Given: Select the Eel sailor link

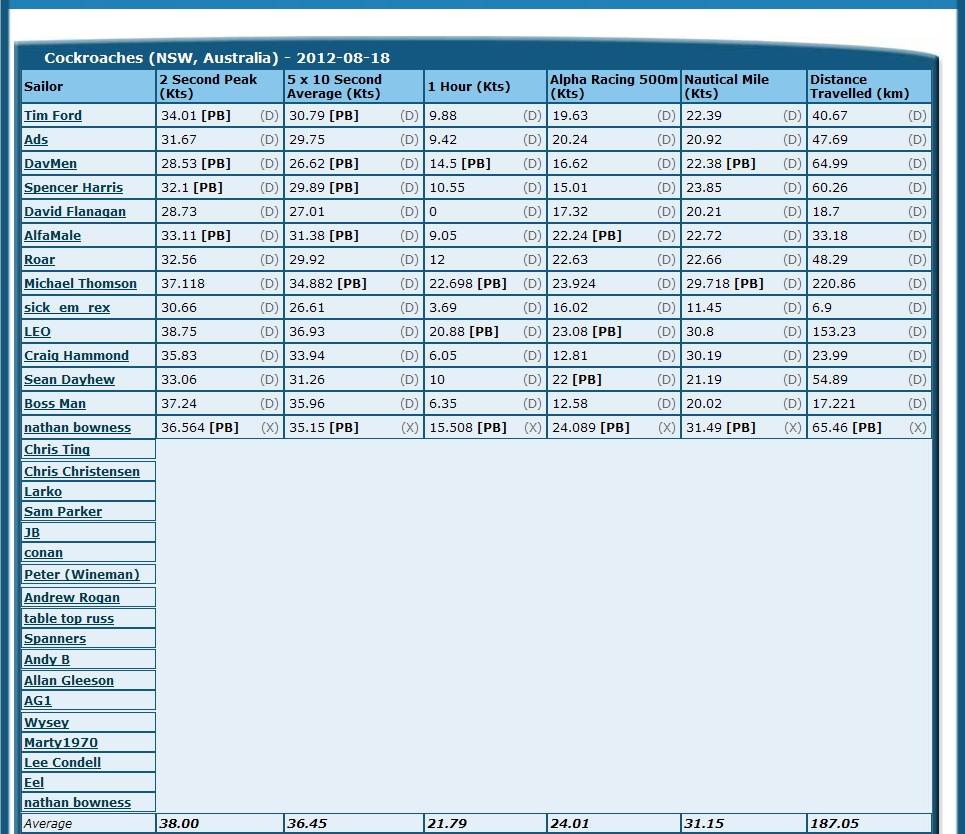Looking at the screenshot, I should click(x=34, y=783).
